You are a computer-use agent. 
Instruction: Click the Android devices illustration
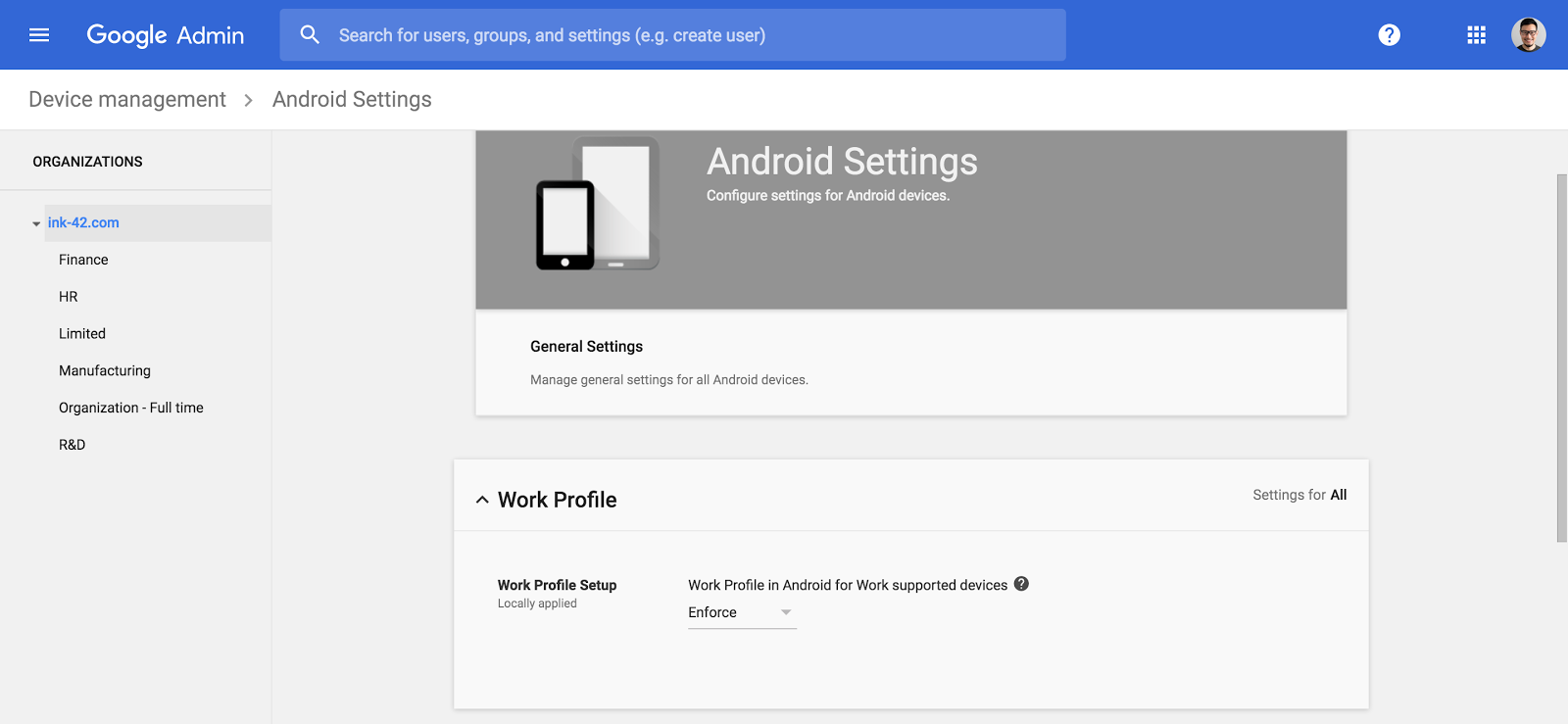597,205
